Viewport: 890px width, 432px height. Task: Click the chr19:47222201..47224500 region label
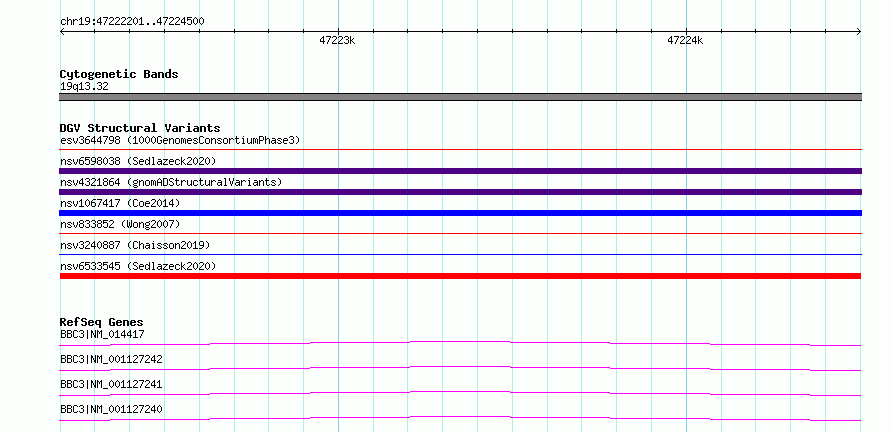tap(132, 22)
